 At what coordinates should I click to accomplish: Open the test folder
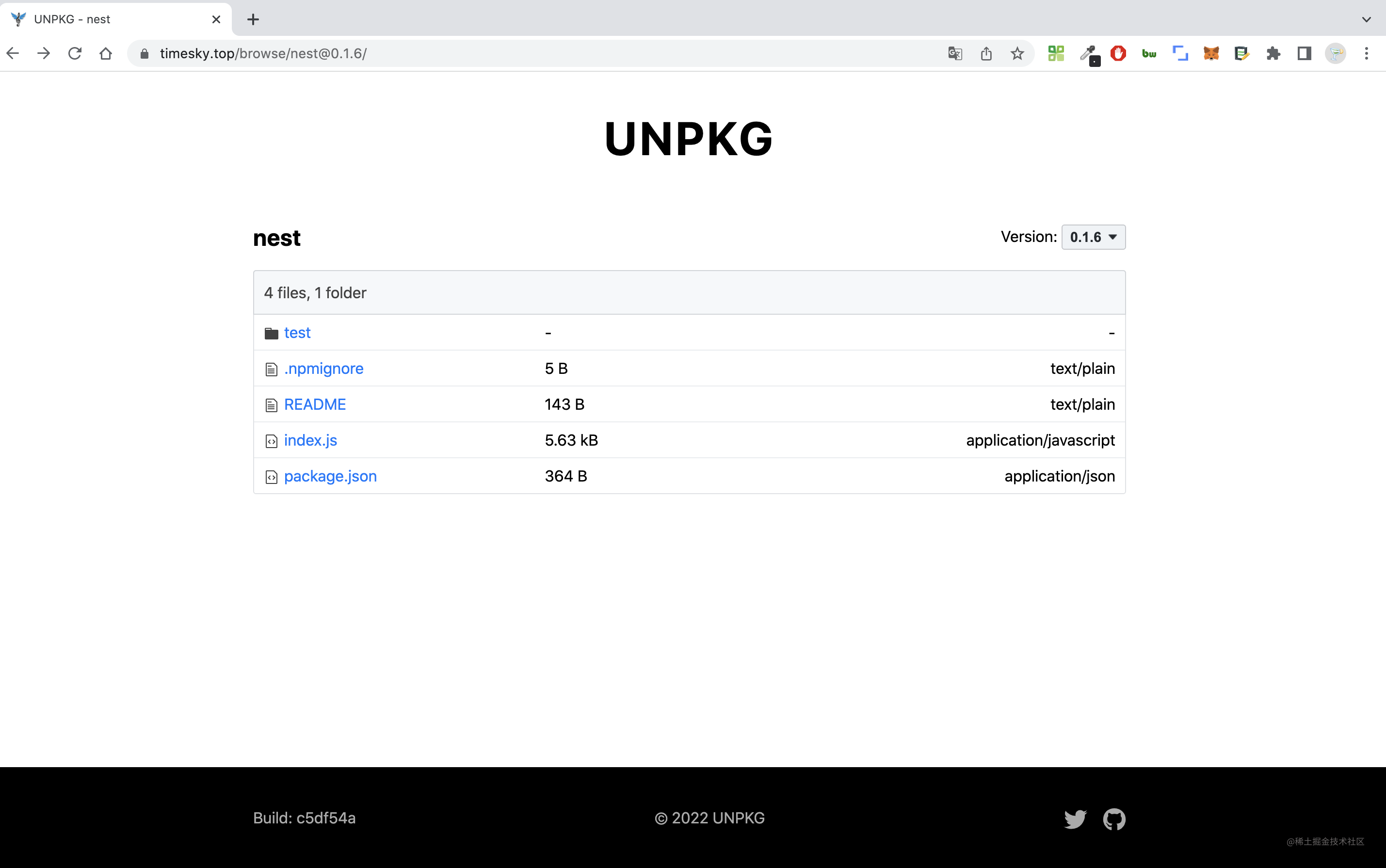coord(297,332)
